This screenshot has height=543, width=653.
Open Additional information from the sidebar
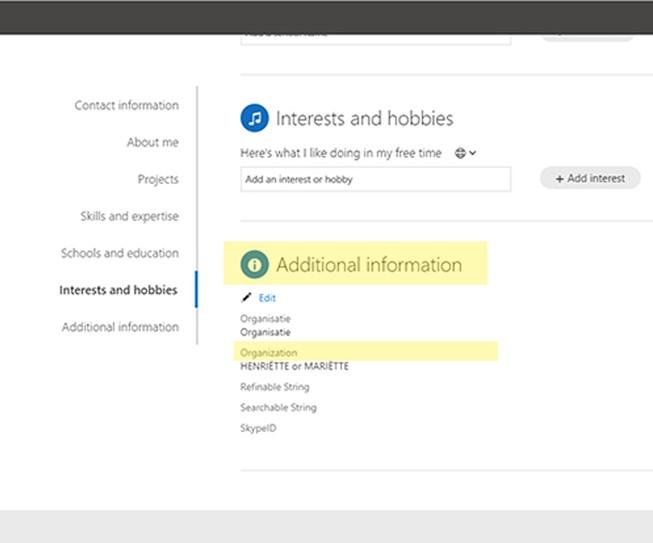point(120,328)
